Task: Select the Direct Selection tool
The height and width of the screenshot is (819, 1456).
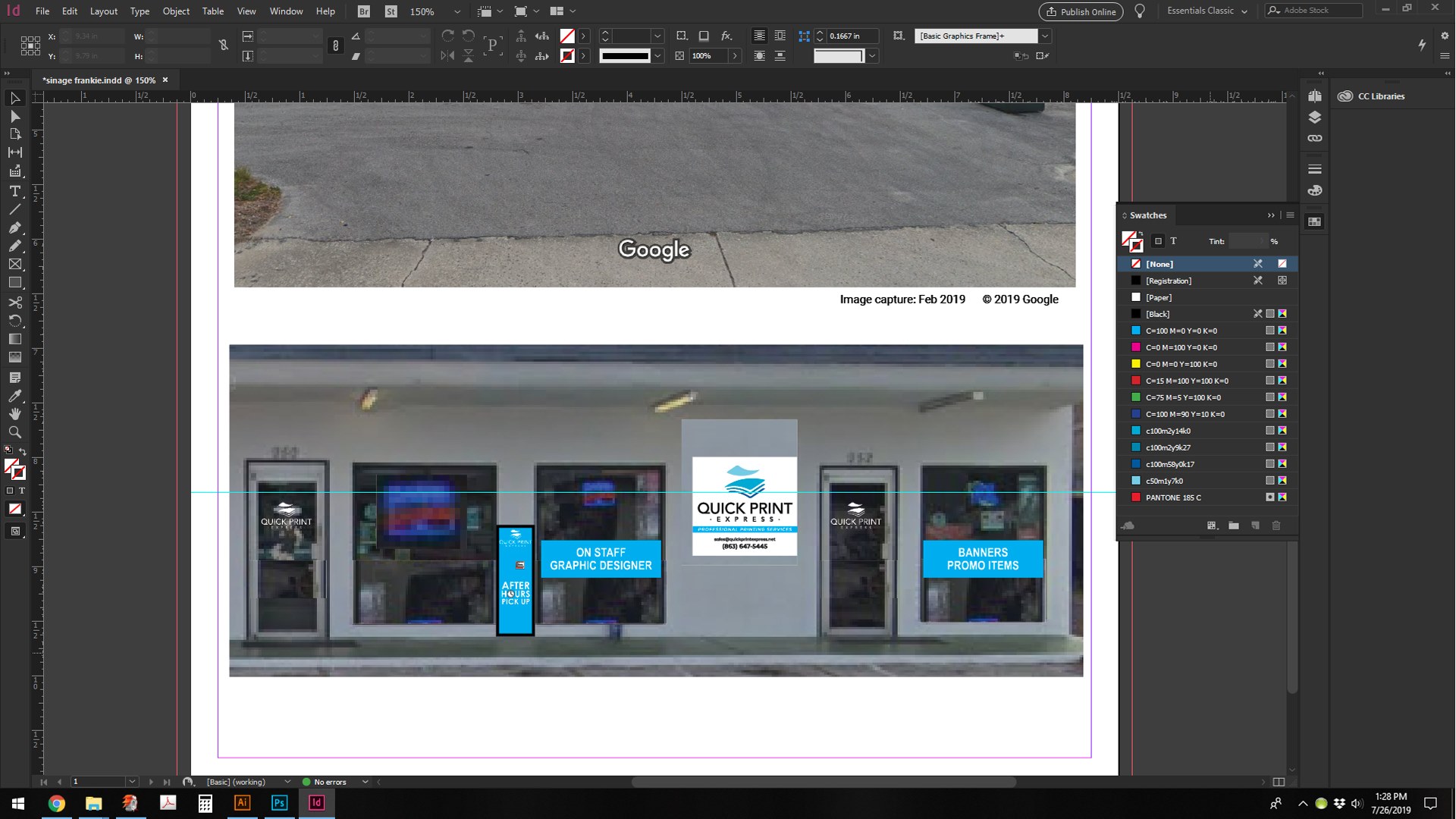Action: (14, 117)
